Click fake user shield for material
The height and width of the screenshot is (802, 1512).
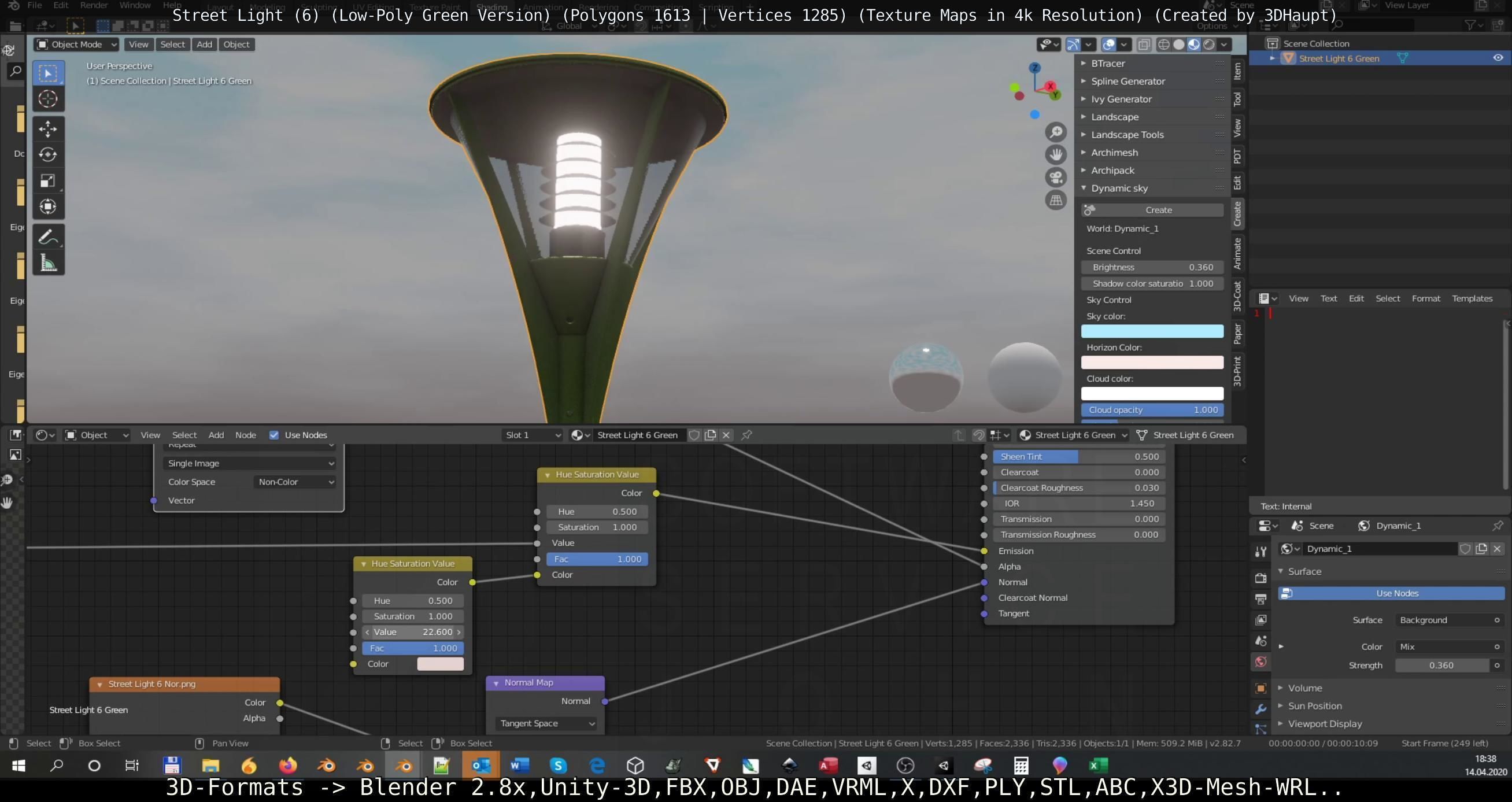pos(694,435)
